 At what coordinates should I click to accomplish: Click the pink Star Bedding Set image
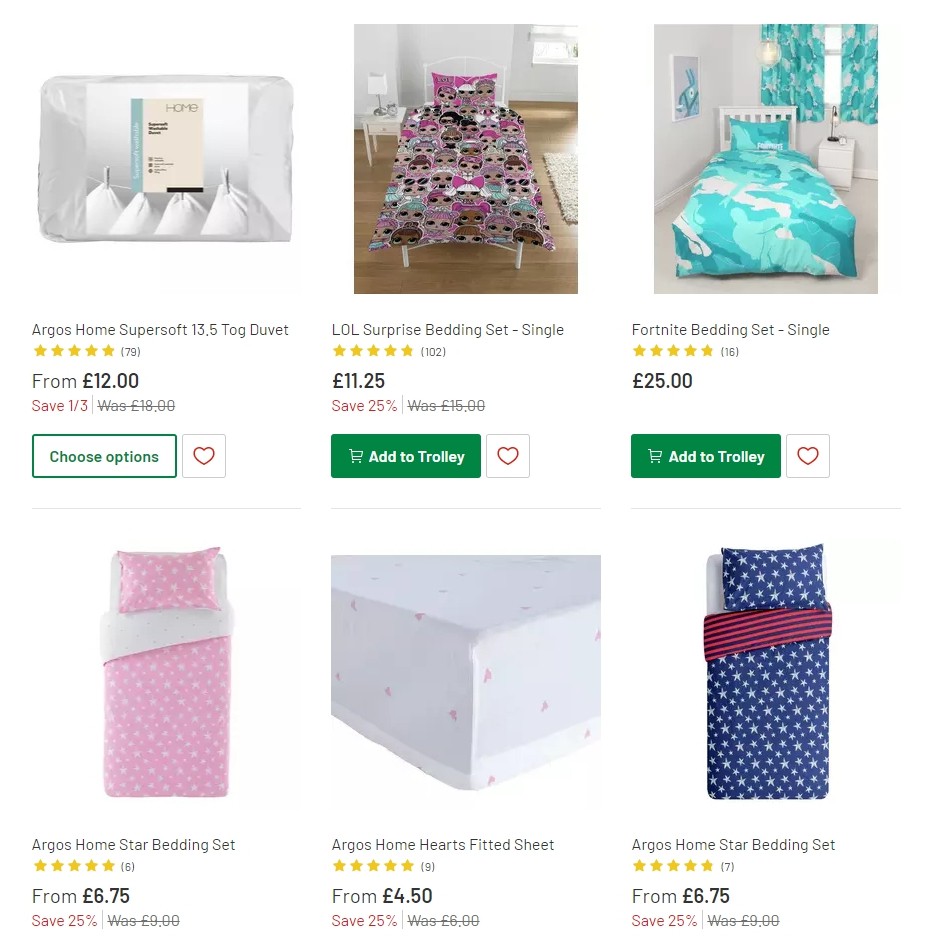(x=166, y=675)
